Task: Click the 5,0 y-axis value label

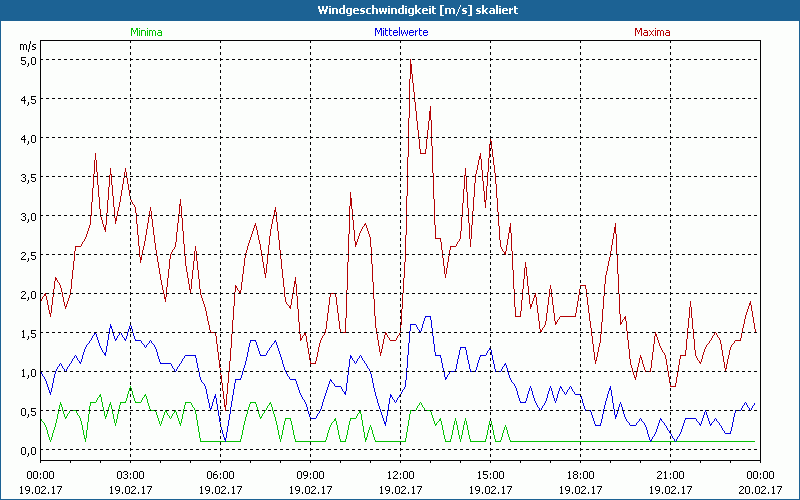Action: [x=28, y=60]
